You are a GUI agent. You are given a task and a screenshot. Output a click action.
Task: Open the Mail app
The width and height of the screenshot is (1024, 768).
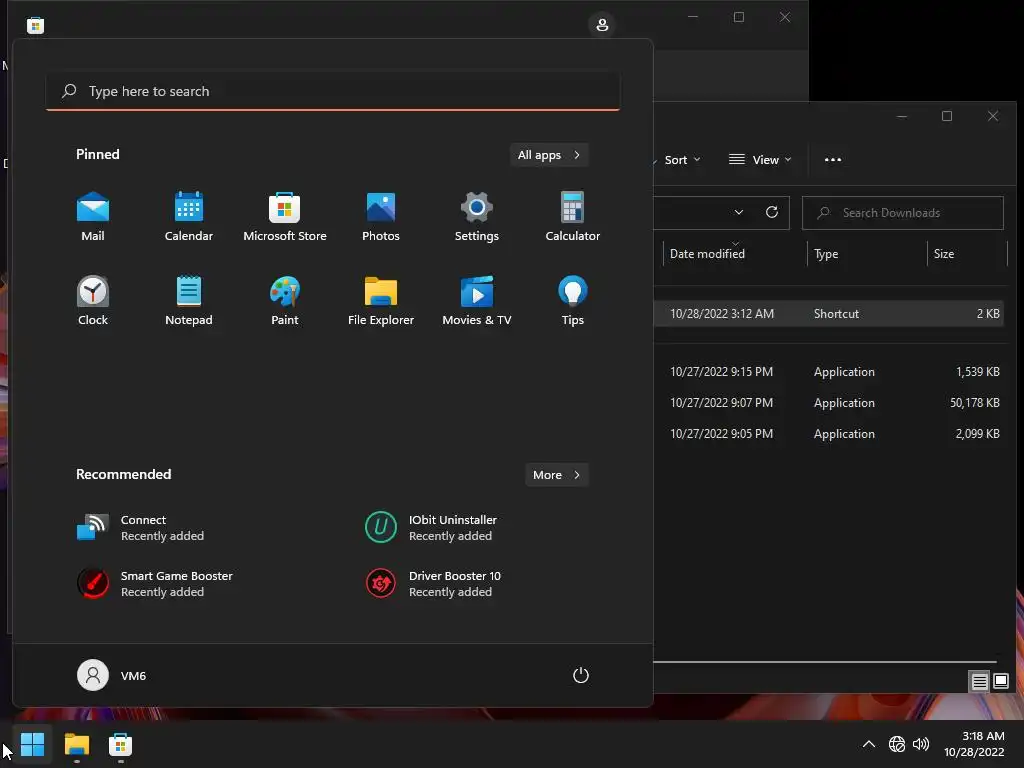pyautogui.click(x=93, y=217)
